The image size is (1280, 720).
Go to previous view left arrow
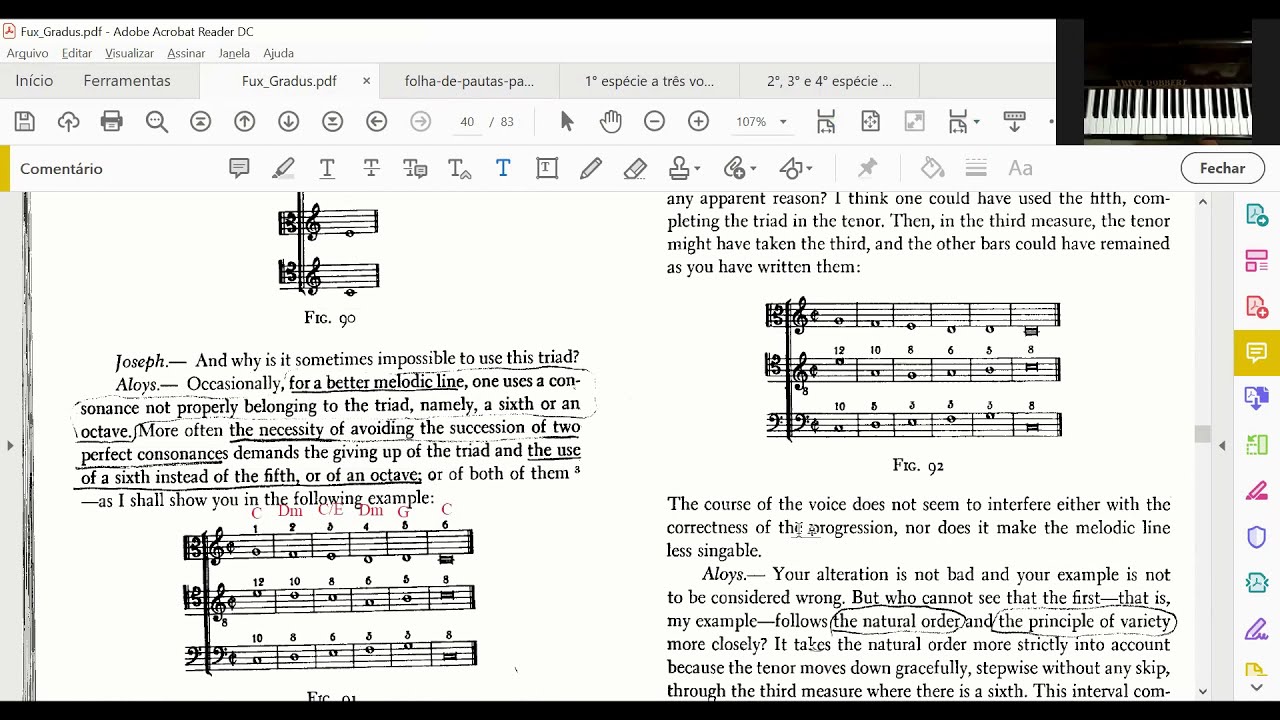[377, 122]
